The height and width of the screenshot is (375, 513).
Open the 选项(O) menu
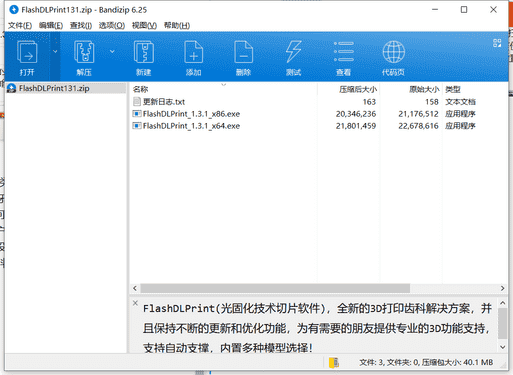click(112, 25)
